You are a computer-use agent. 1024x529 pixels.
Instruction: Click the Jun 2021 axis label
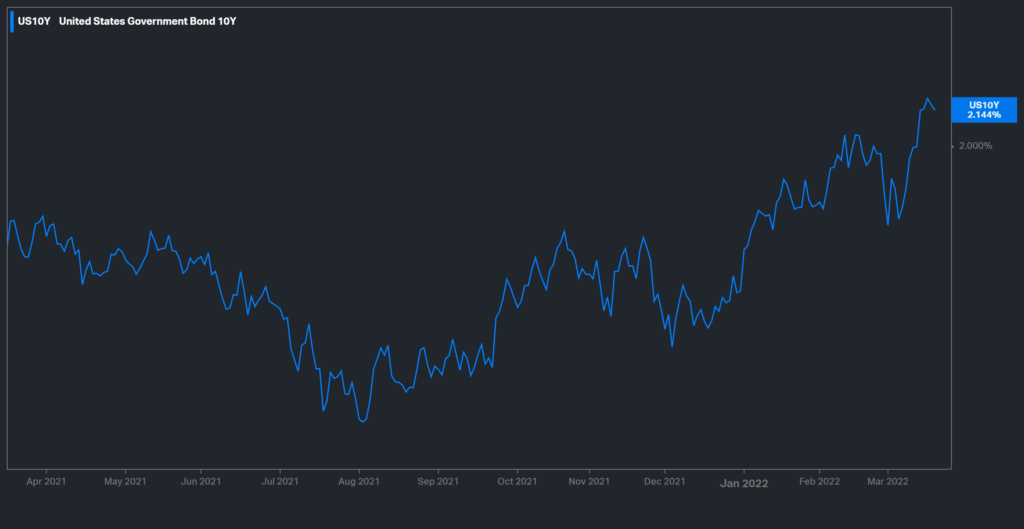(200, 482)
